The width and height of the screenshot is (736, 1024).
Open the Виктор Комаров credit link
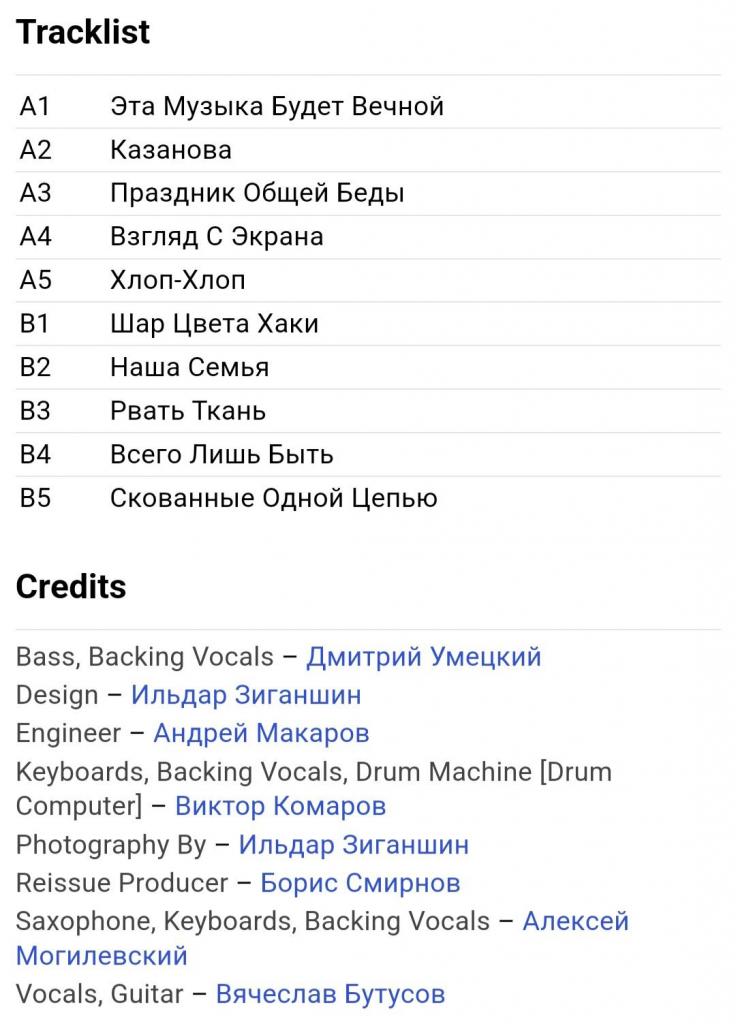click(x=280, y=806)
